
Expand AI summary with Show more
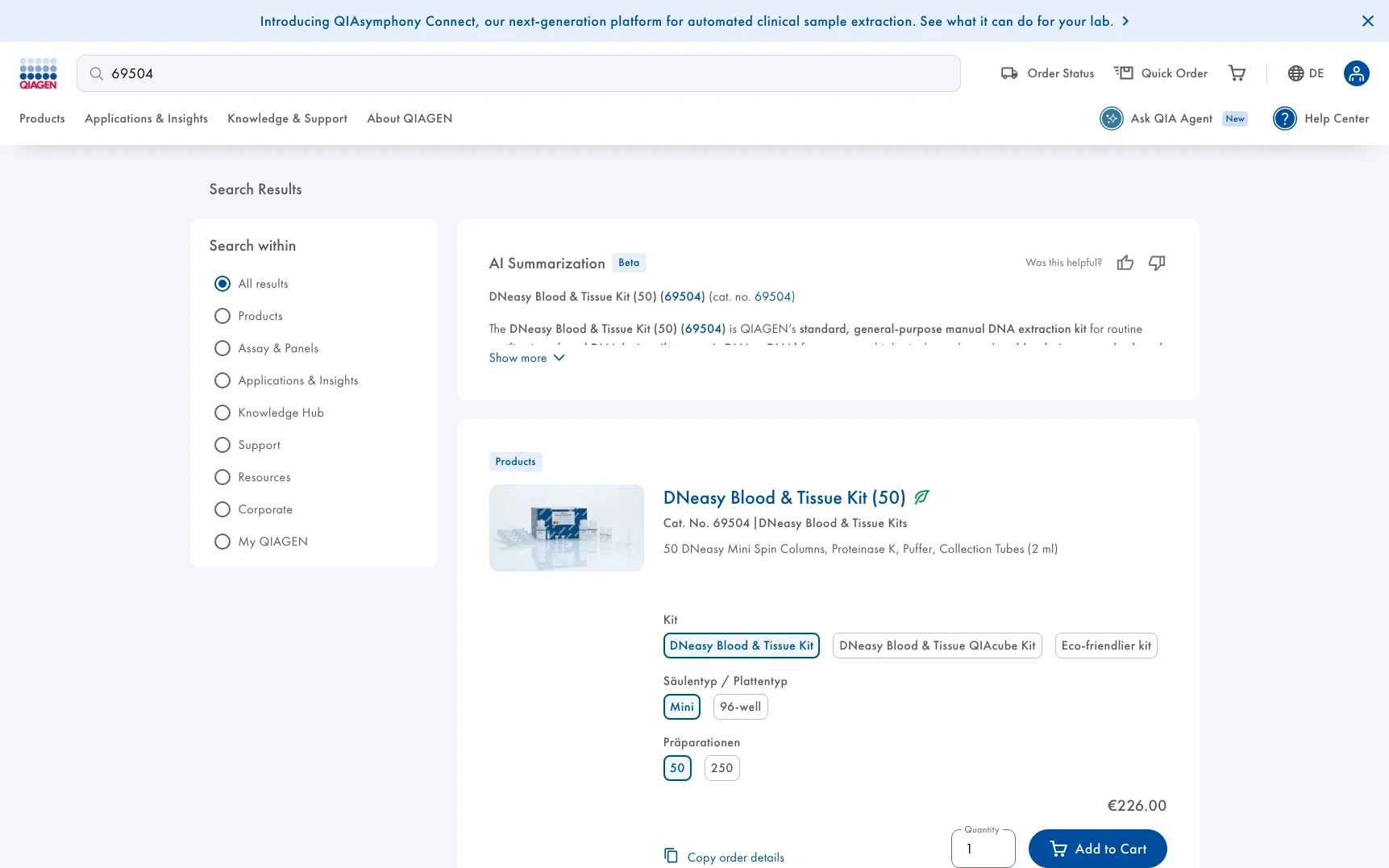(526, 358)
